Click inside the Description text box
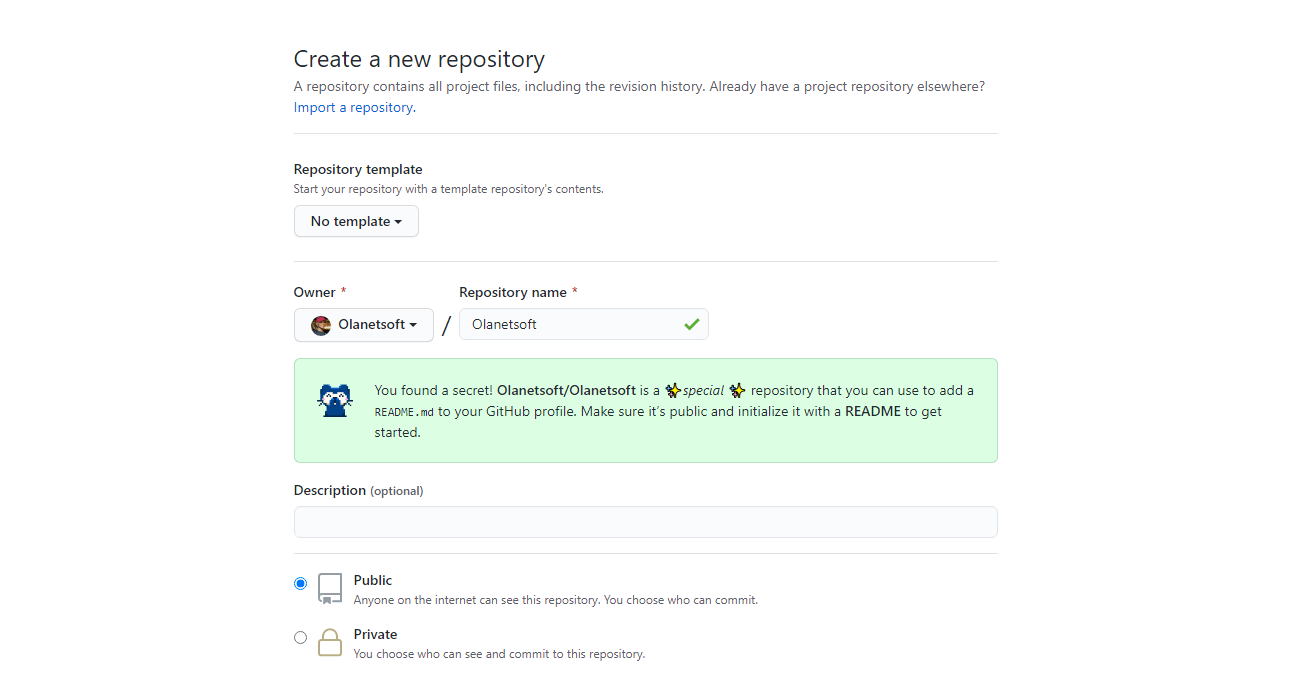 point(645,522)
